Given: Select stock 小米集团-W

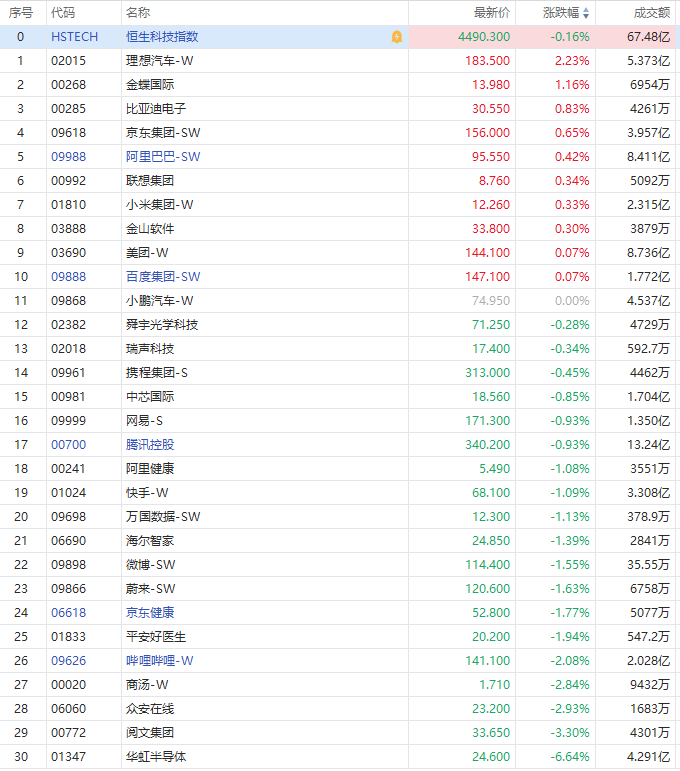Looking at the screenshot, I should [159, 205].
